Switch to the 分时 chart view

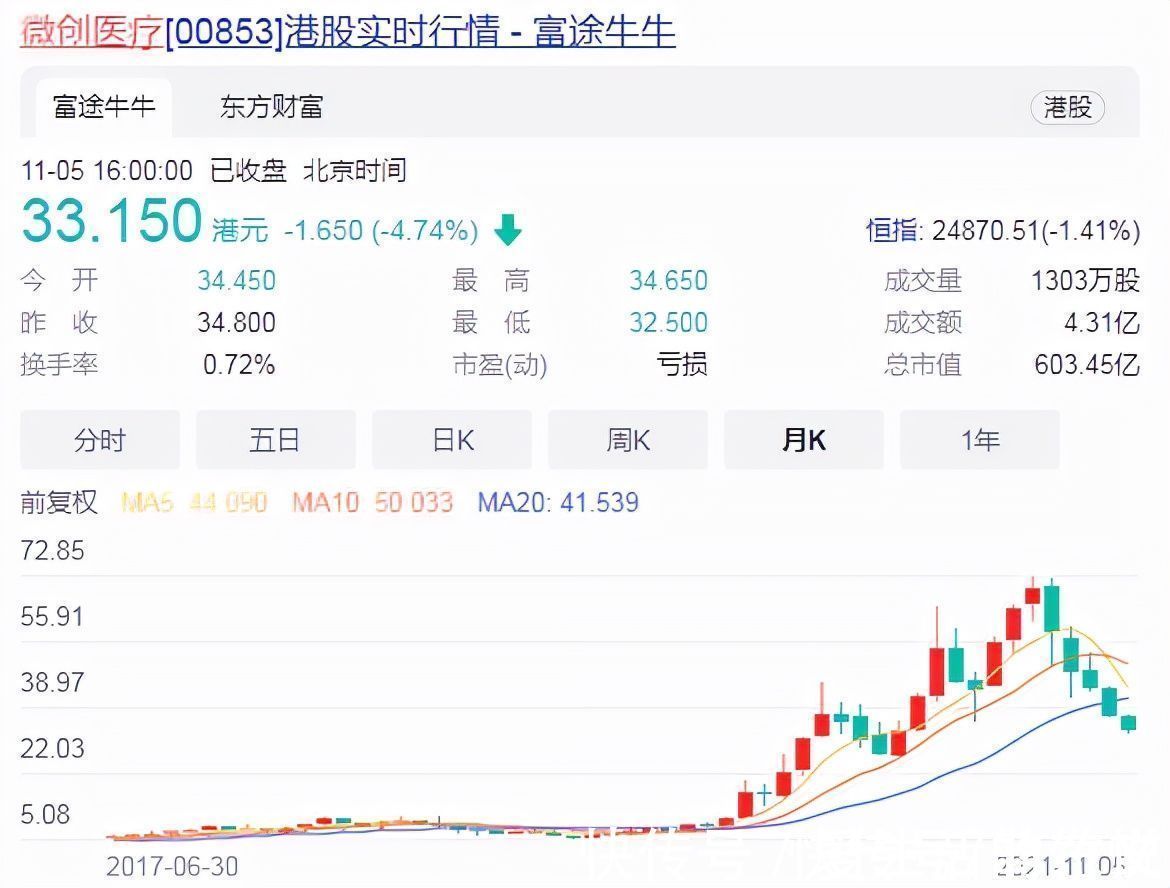coord(99,439)
